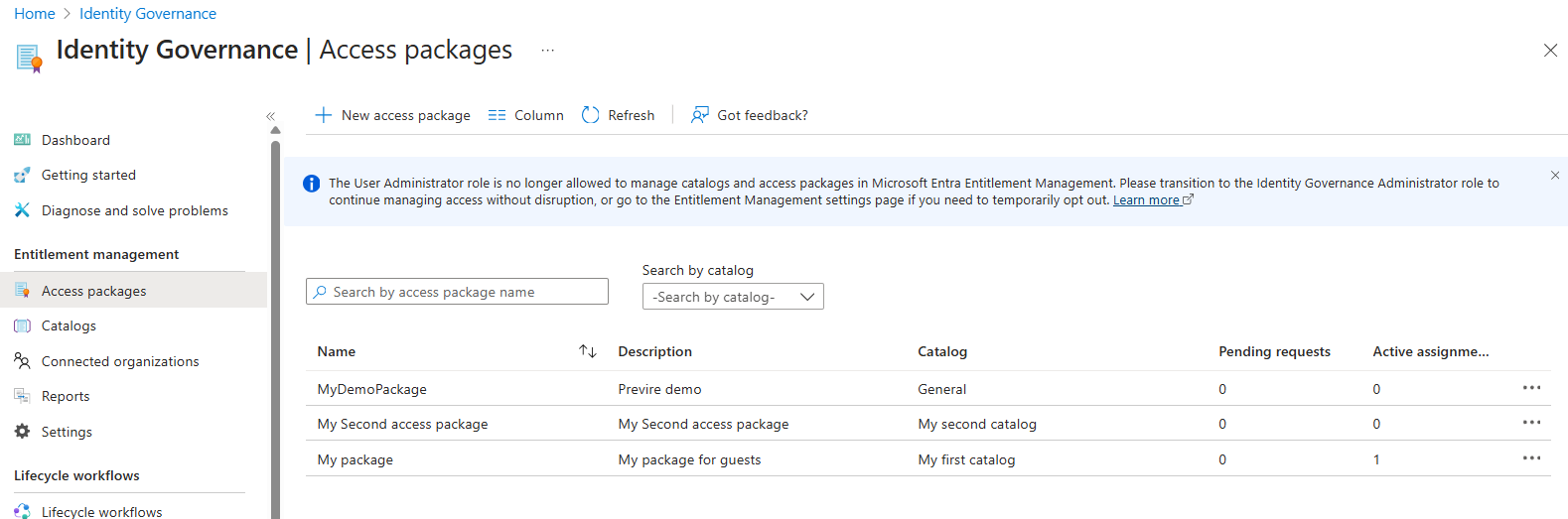Show more actions for My package row

click(x=1531, y=458)
